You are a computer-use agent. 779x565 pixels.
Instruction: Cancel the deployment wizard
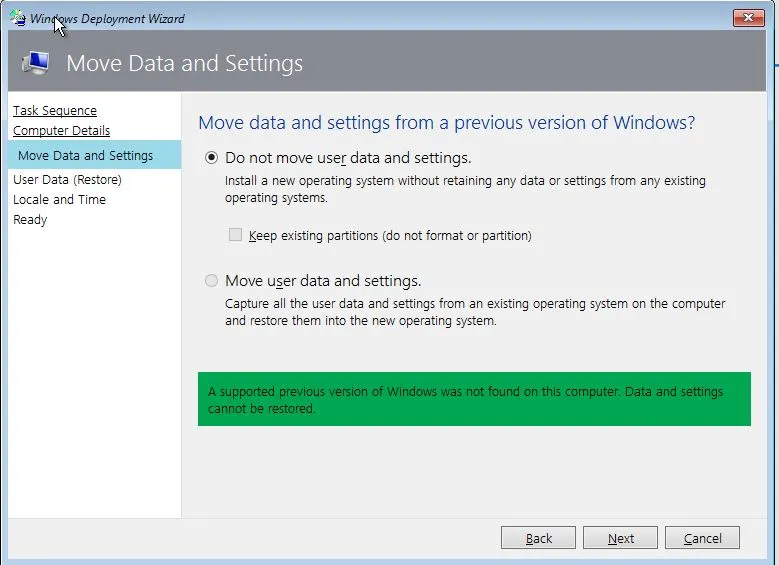click(x=702, y=538)
